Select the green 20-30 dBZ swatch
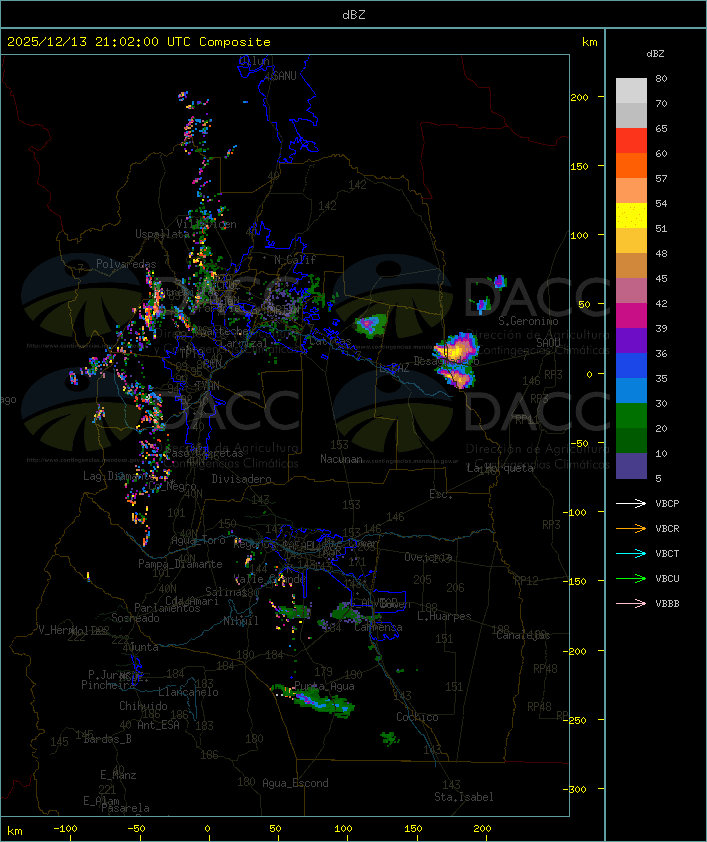This screenshot has height=842, width=707. point(631,415)
